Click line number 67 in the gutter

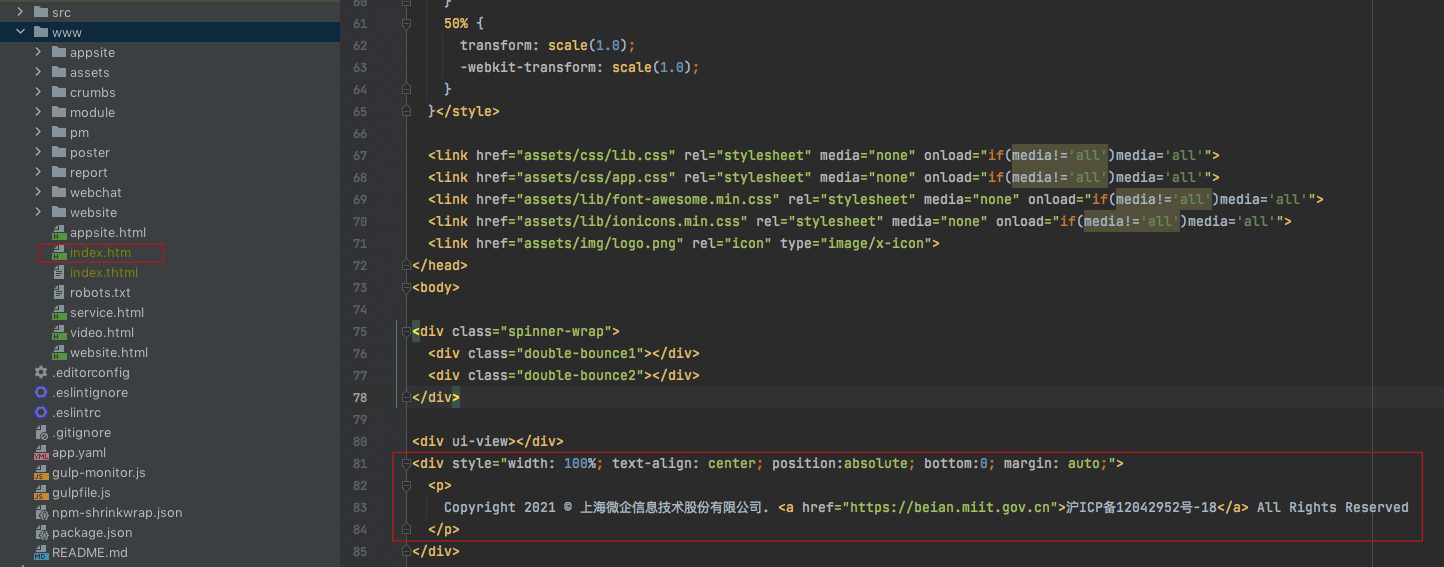360,155
